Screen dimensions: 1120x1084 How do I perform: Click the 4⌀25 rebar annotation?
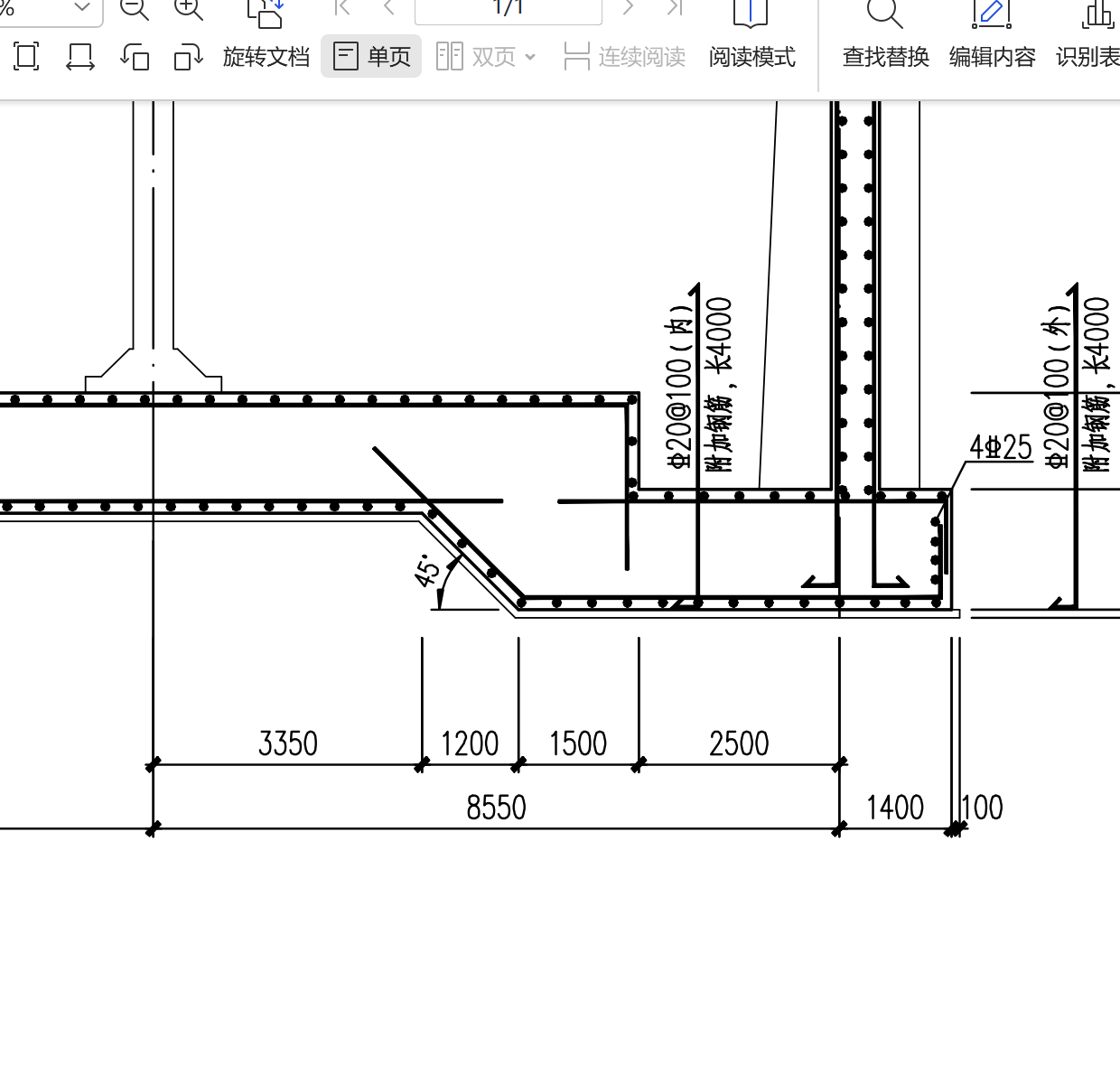[x=1001, y=447]
